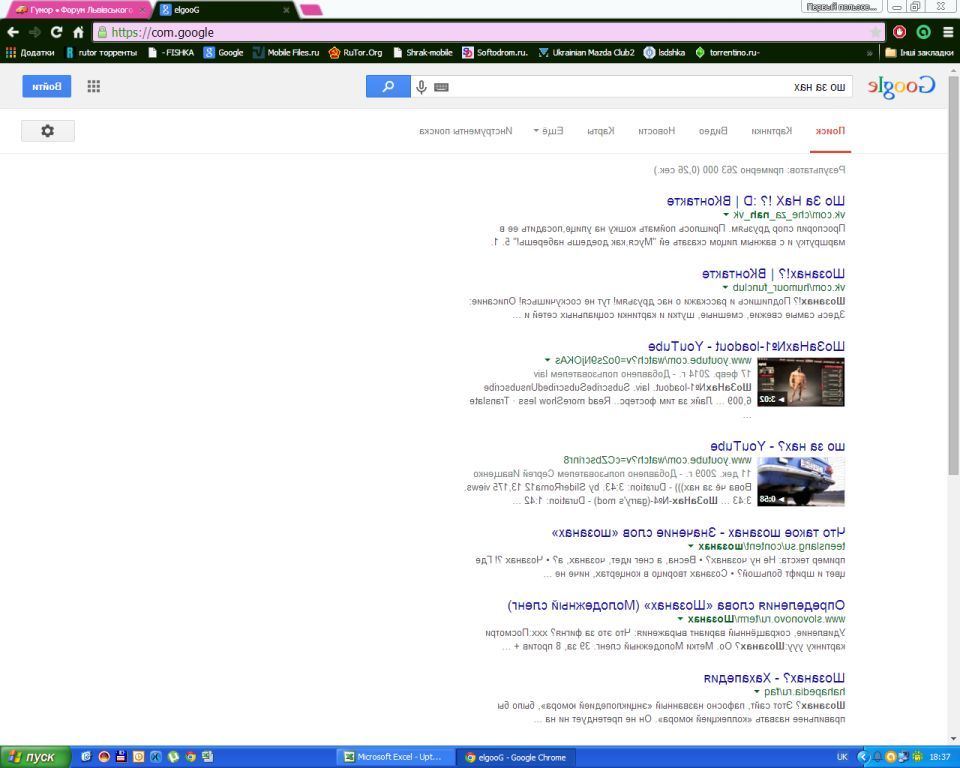Expand the Ещё dropdown menu
Viewport: 960px width, 768px height.
coord(549,131)
